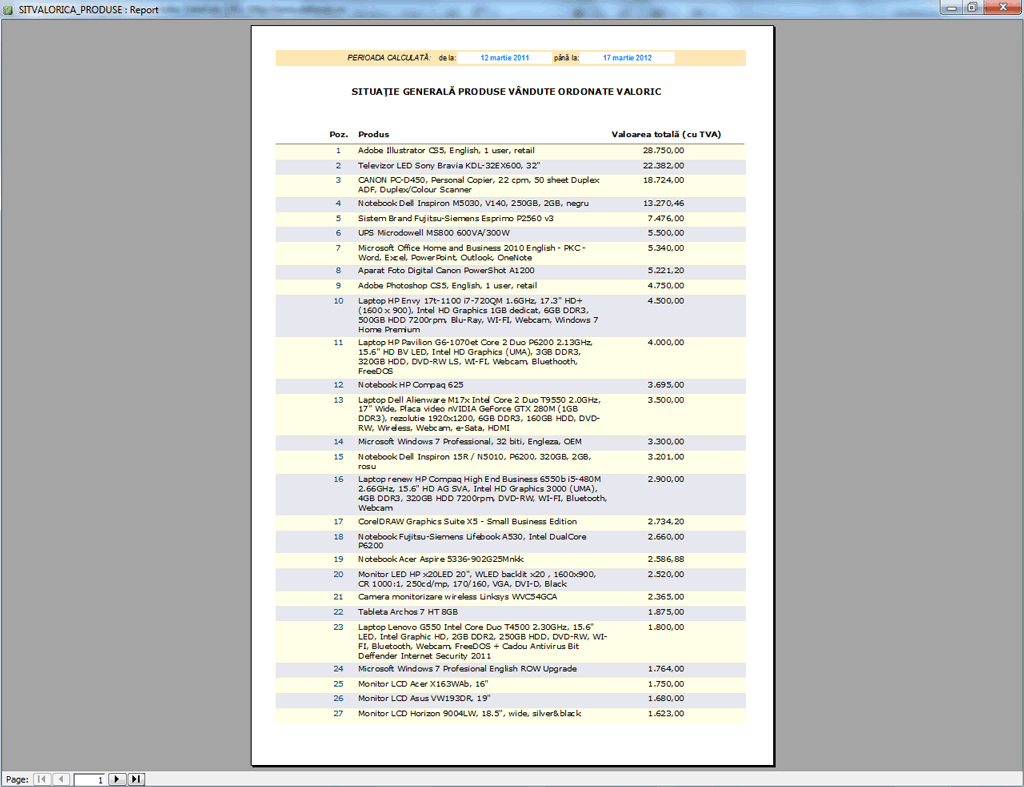1024x787 pixels.
Task: Click the value 28.750,00
Action: click(x=664, y=151)
